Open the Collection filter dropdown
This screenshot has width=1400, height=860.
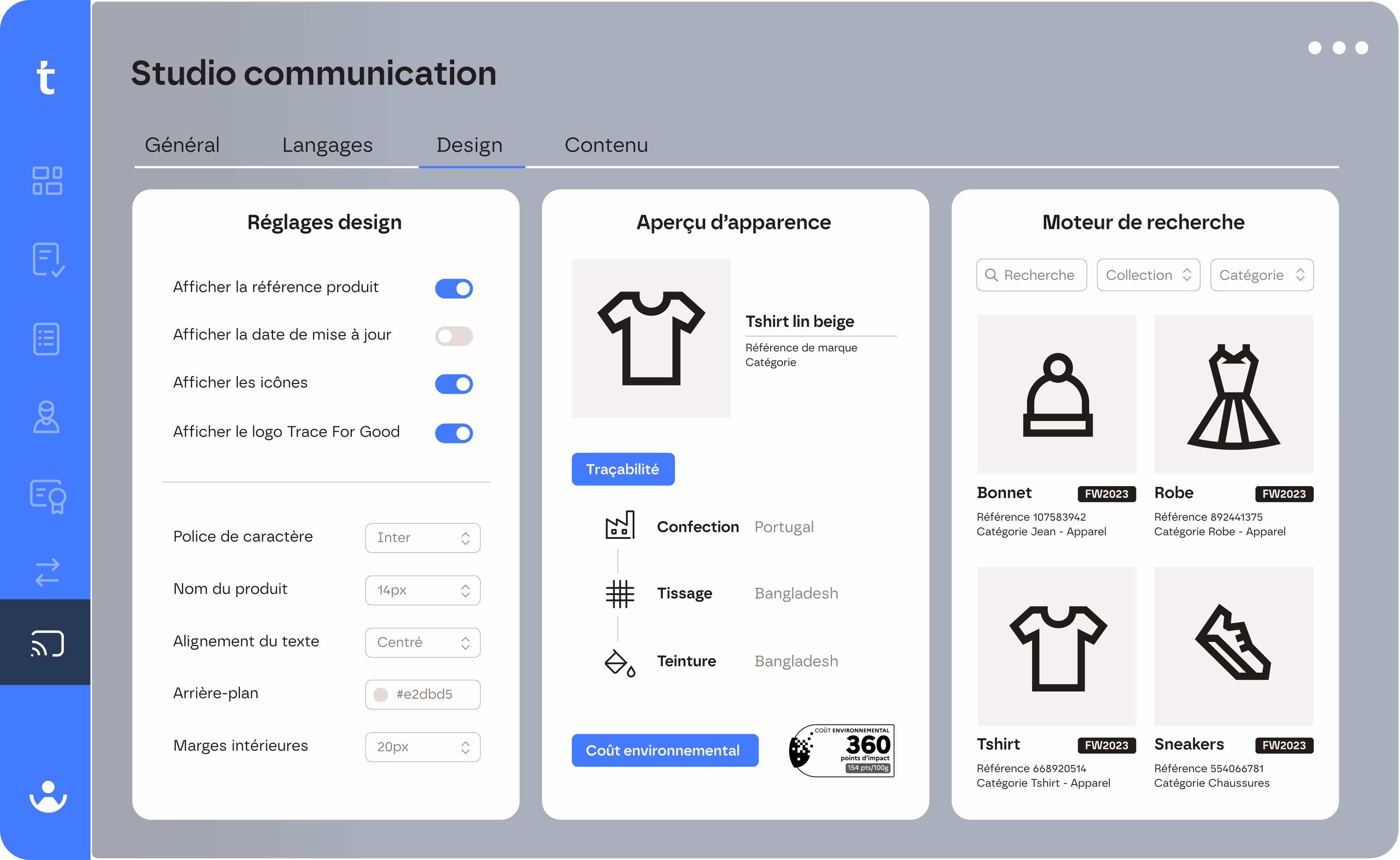pos(1148,275)
